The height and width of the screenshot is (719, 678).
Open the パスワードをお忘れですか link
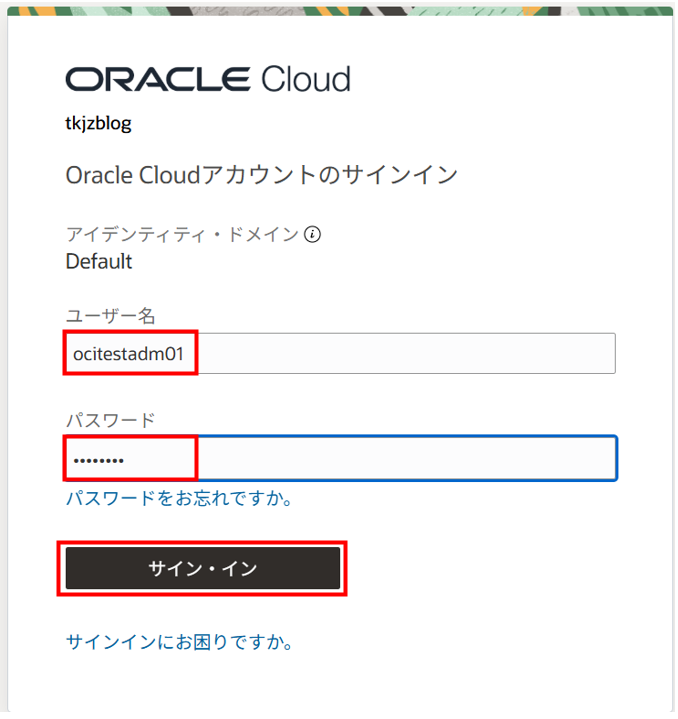coord(179,498)
